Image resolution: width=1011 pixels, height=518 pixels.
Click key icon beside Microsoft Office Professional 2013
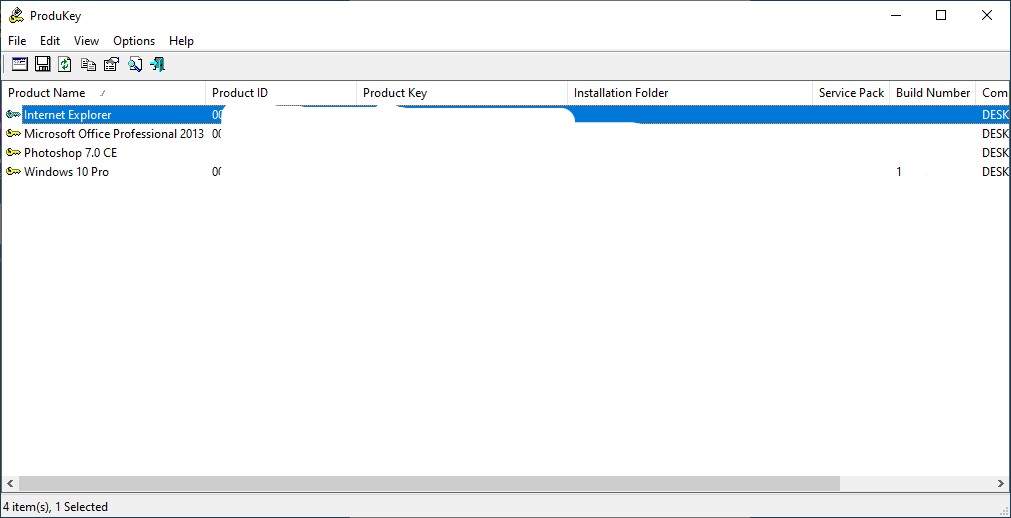coord(14,134)
